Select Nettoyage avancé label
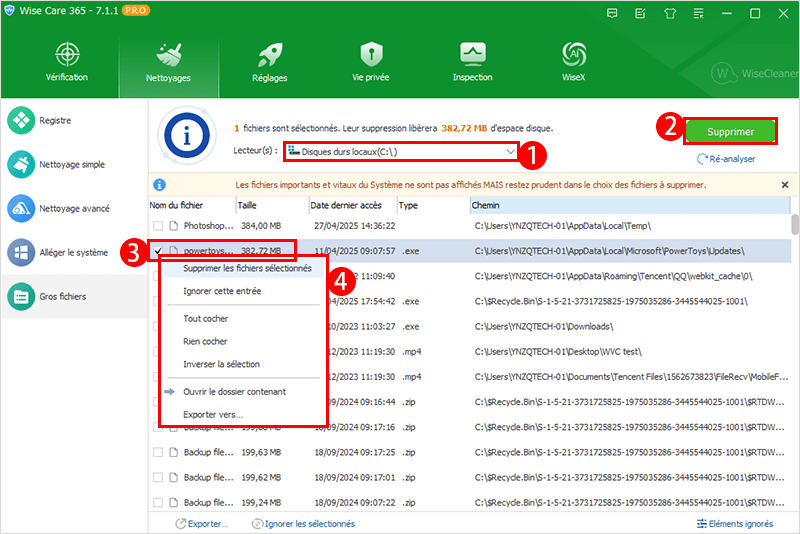Screen dimensions: 800x534 coord(74,209)
